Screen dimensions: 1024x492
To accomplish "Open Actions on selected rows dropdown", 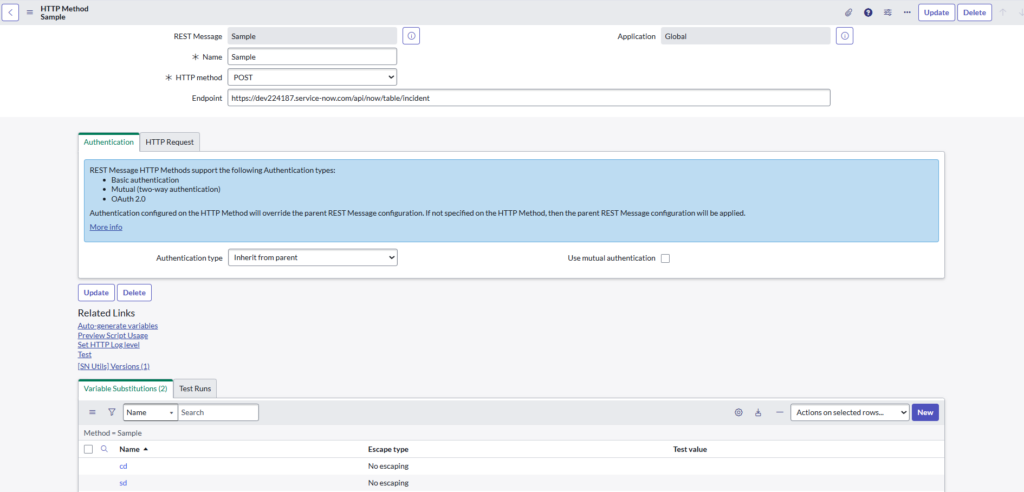I will point(848,412).
